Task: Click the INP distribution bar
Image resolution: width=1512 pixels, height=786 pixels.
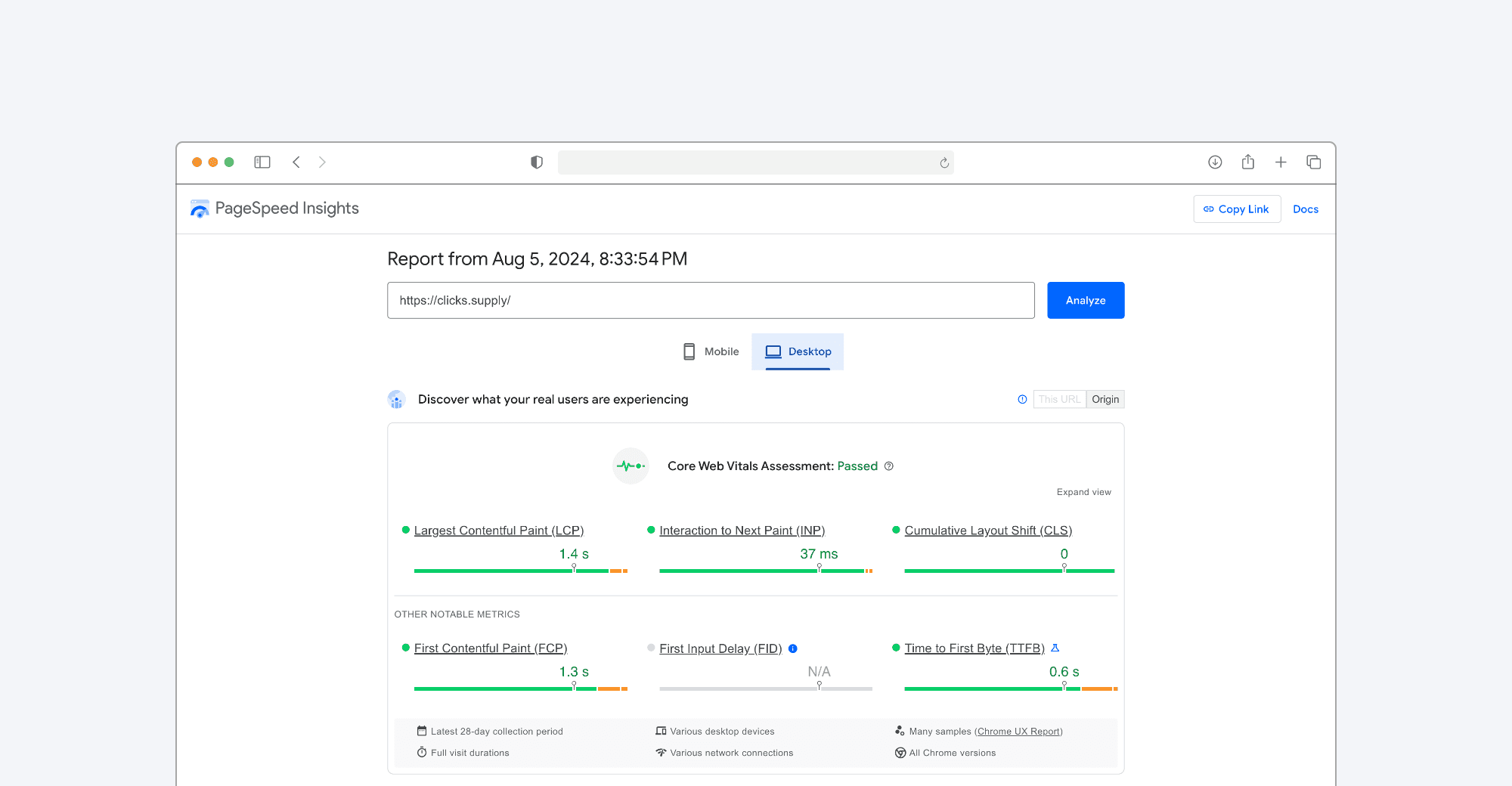Action: pos(766,571)
